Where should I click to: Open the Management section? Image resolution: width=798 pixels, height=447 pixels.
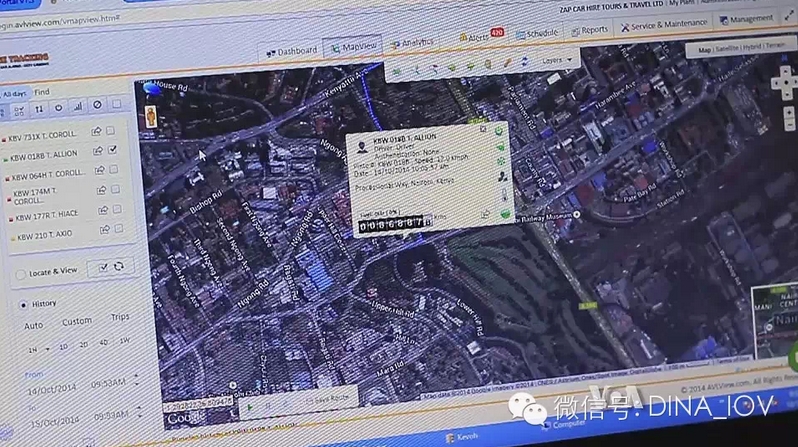(x=746, y=19)
